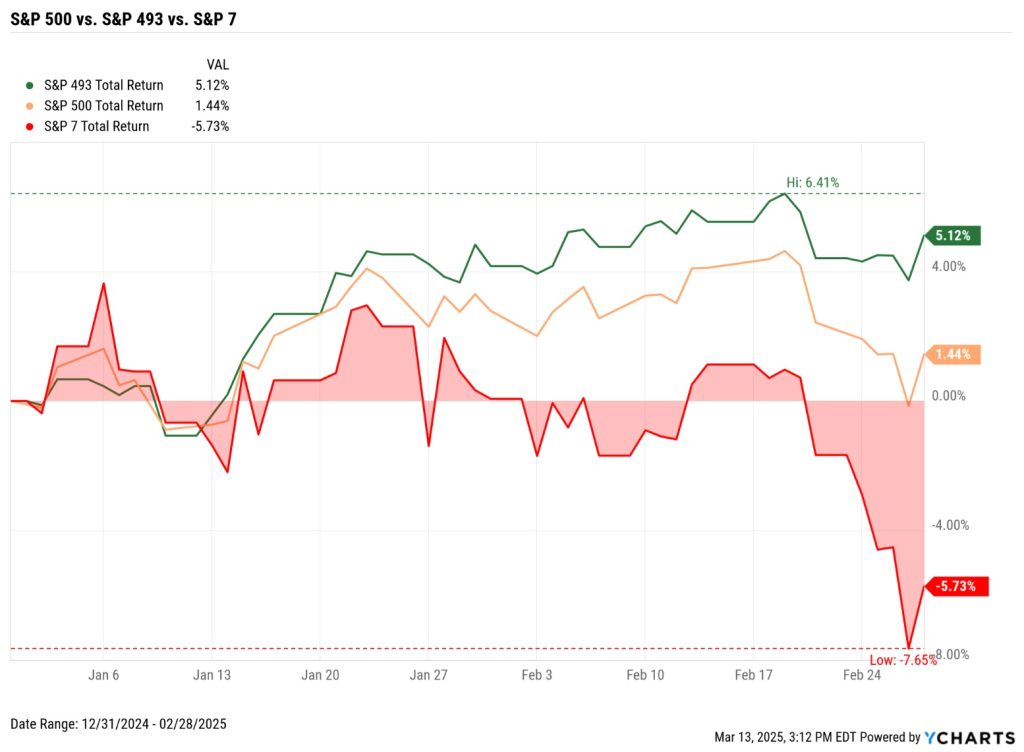Click the red -5.73% end value tag
This screenshot has width=1024, height=752.
(x=955, y=586)
